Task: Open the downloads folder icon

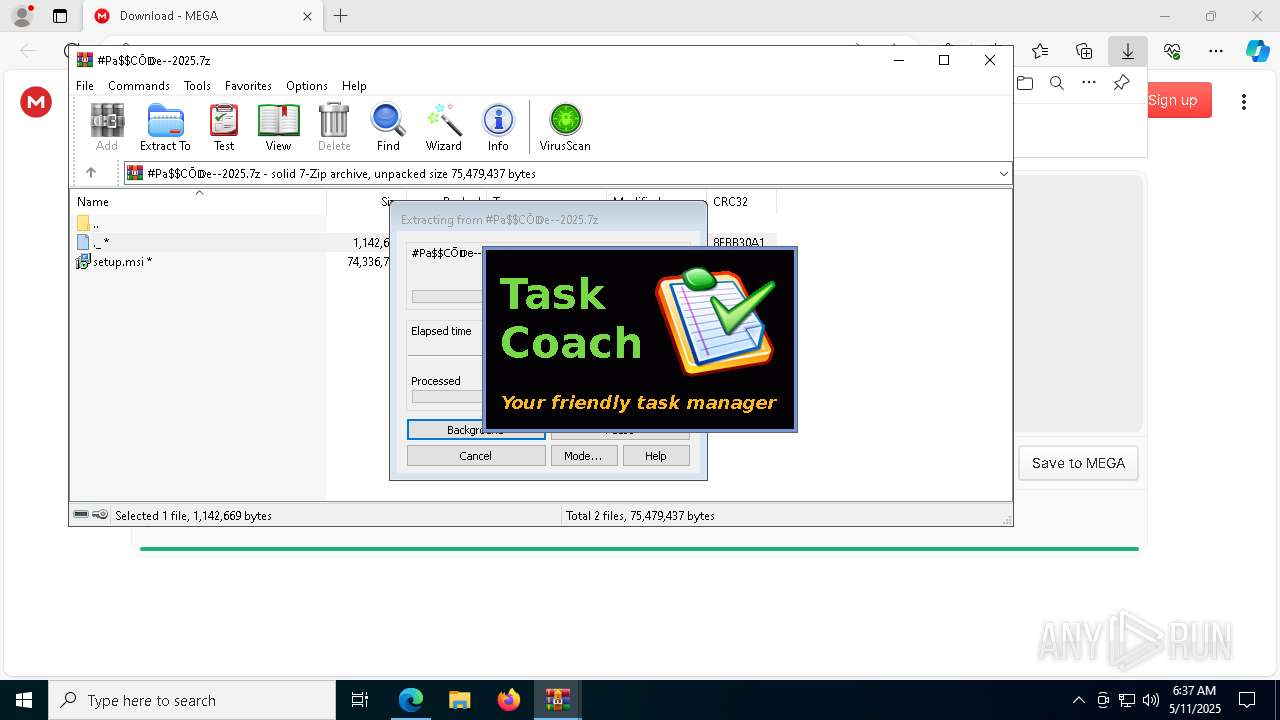Action: click(1025, 83)
